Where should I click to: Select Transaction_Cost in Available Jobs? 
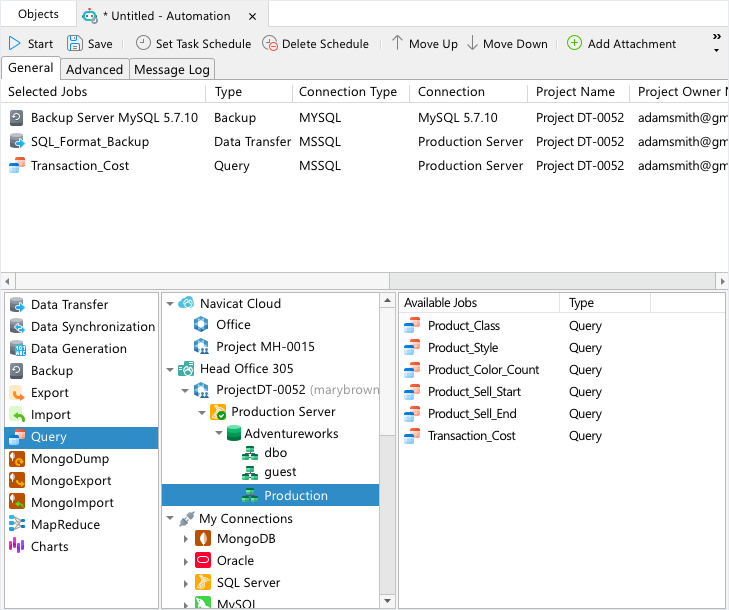[562, 436]
